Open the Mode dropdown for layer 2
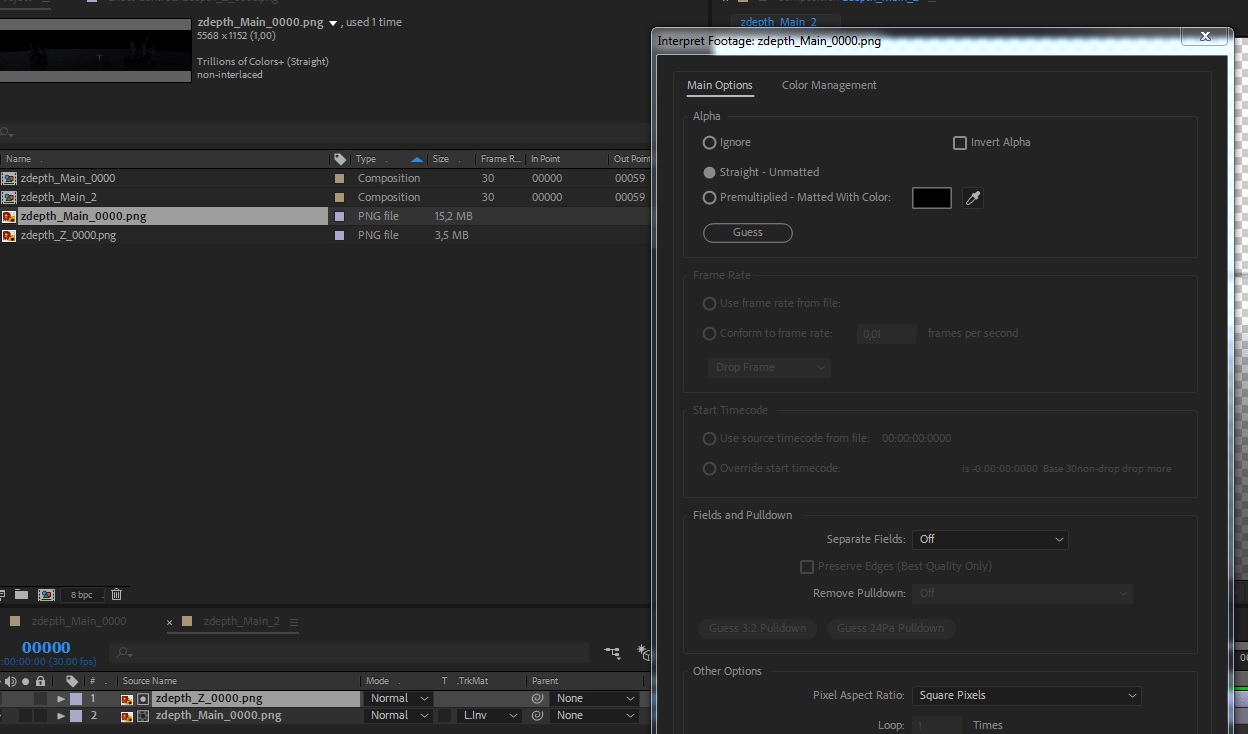The height and width of the screenshot is (734, 1248). click(399, 715)
